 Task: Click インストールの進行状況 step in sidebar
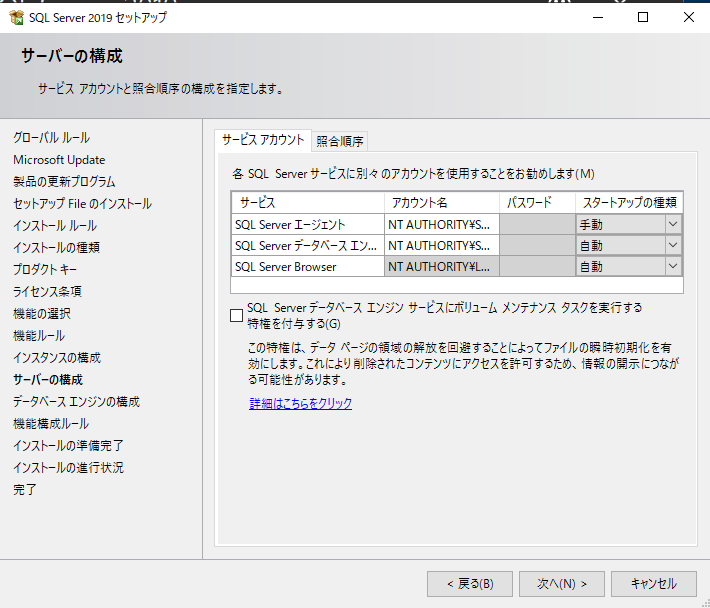click(68, 468)
